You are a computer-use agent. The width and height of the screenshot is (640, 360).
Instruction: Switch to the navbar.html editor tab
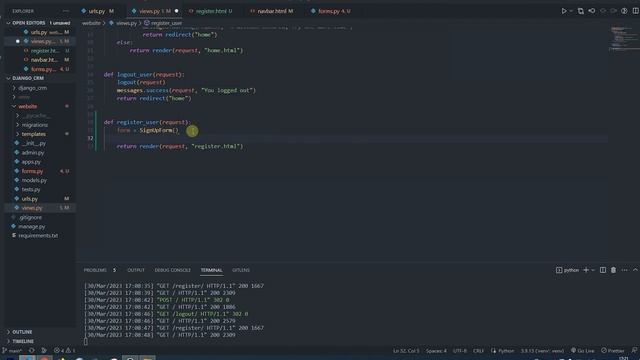click(272, 11)
